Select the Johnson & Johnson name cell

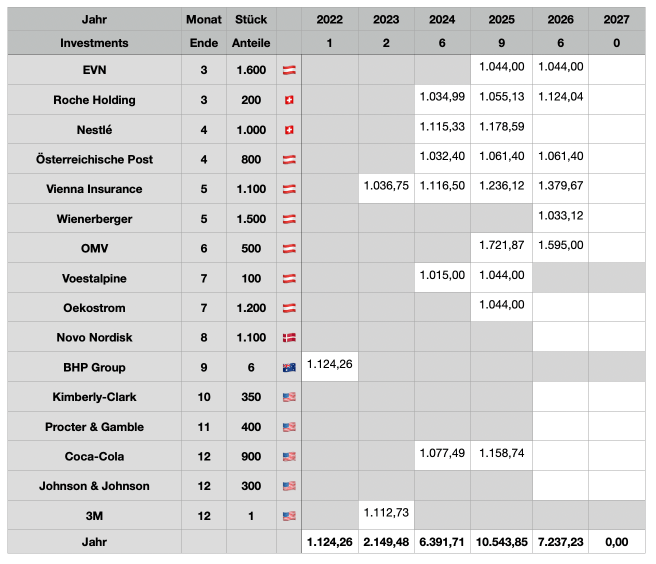pyautogui.click(x=94, y=486)
